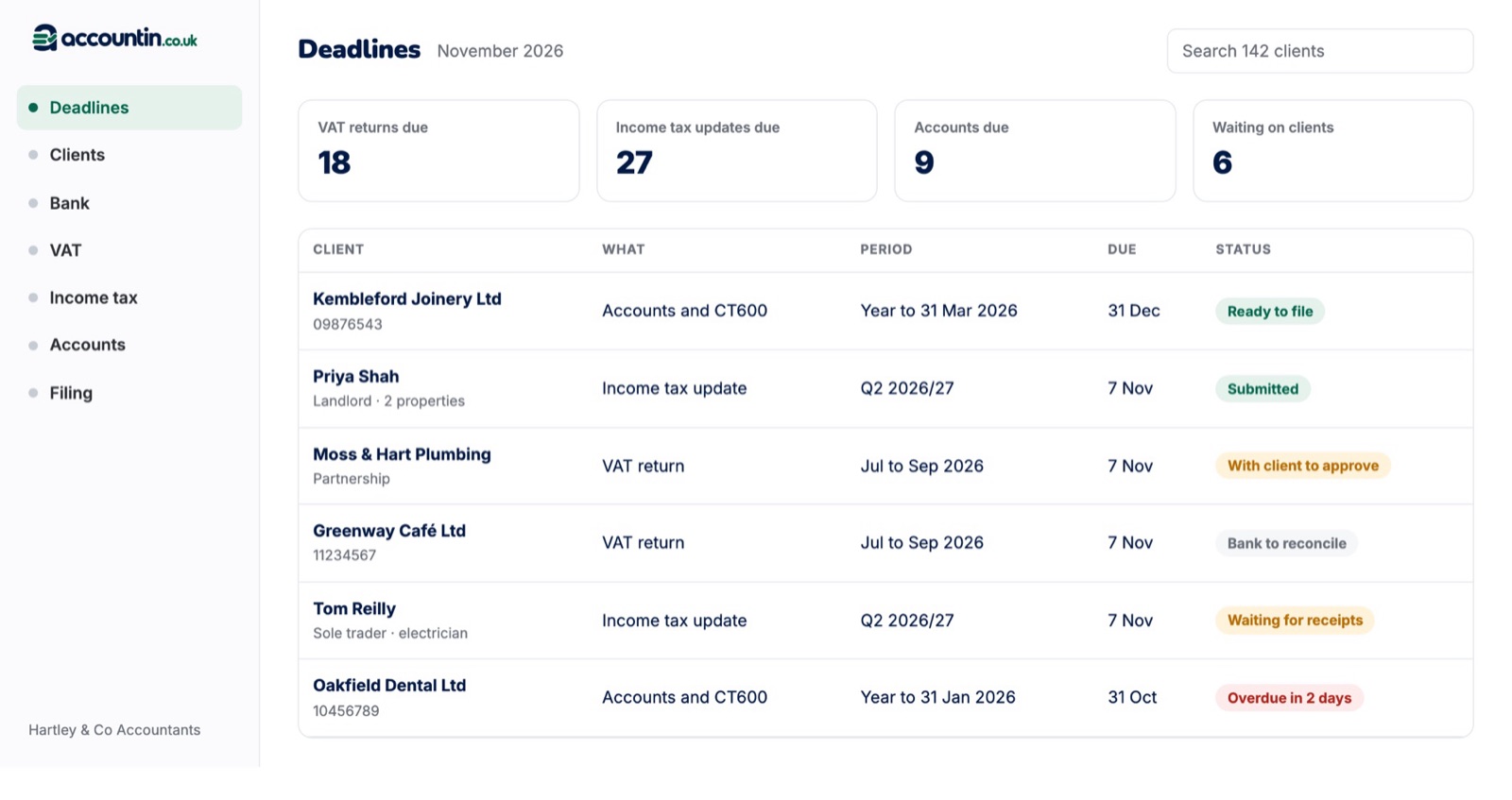
Task: Click the PERIOD column header
Action: (x=886, y=249)
